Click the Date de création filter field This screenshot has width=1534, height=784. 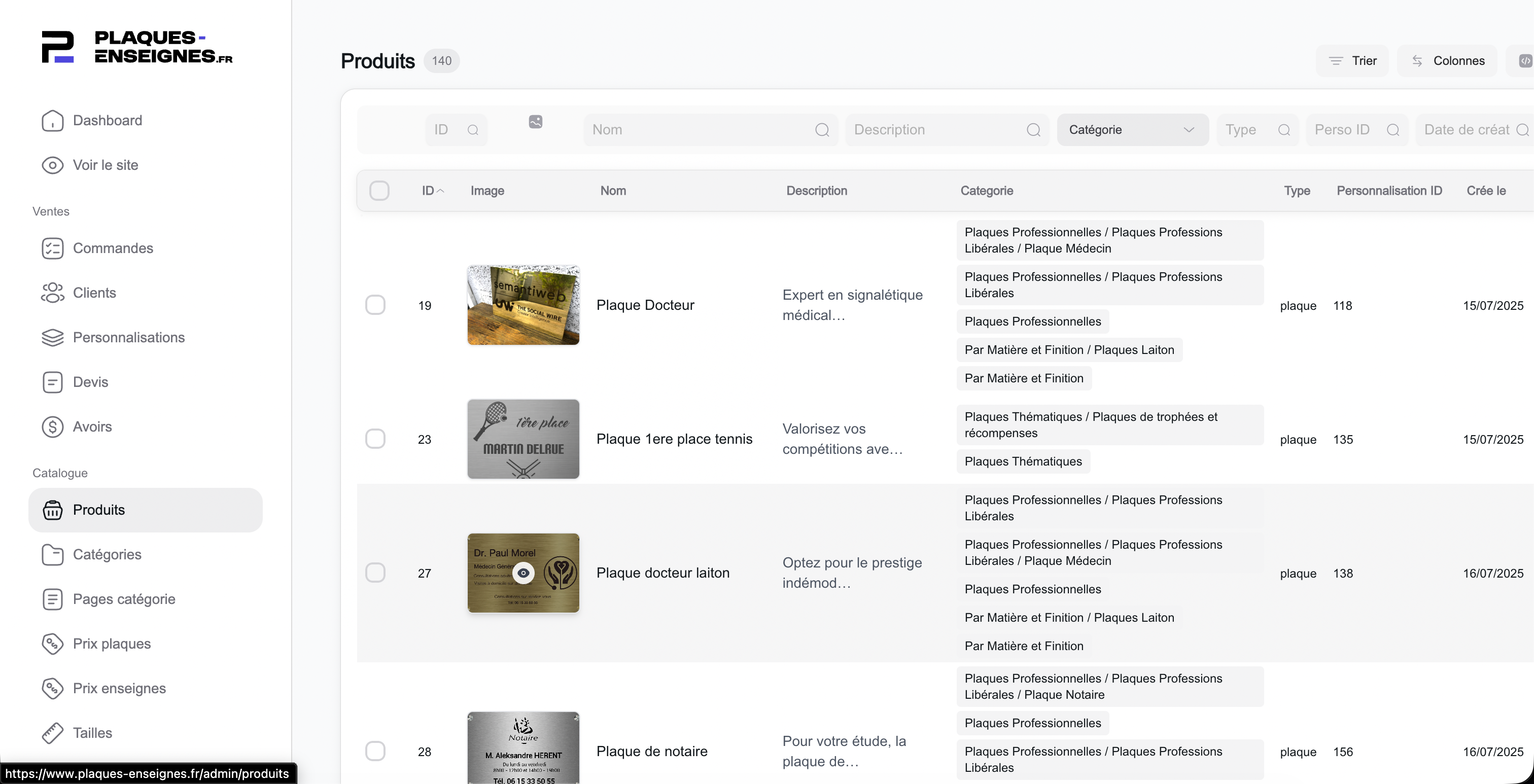pos(1475,130)
